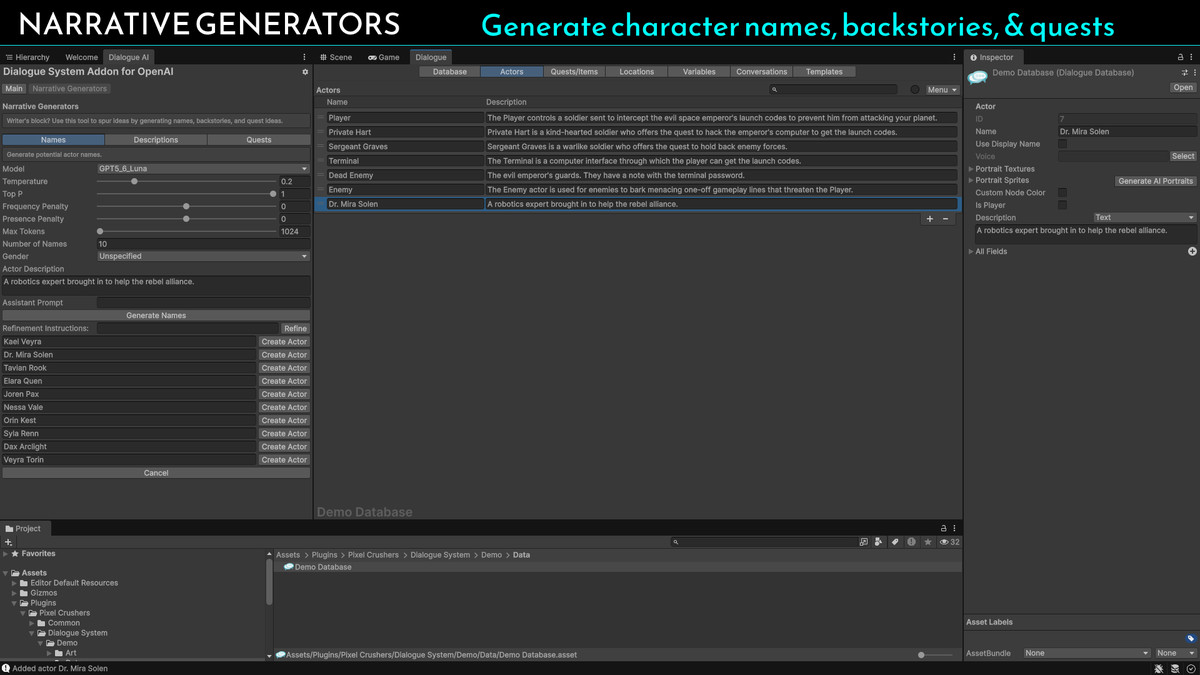1200x675 pixels.
Task: Filter Project by import log type
Action: coord(911,542)
